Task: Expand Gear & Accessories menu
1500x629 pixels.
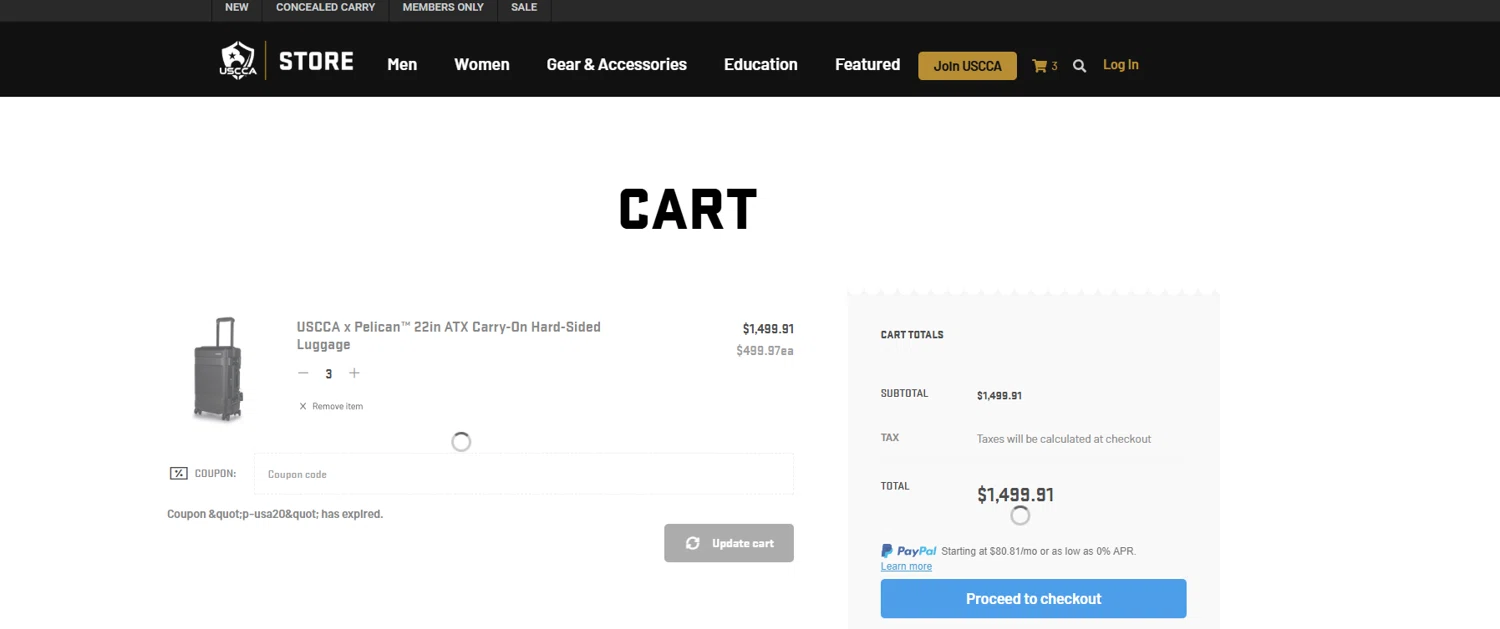Action: pyautogui.click(x=616, y=65)
